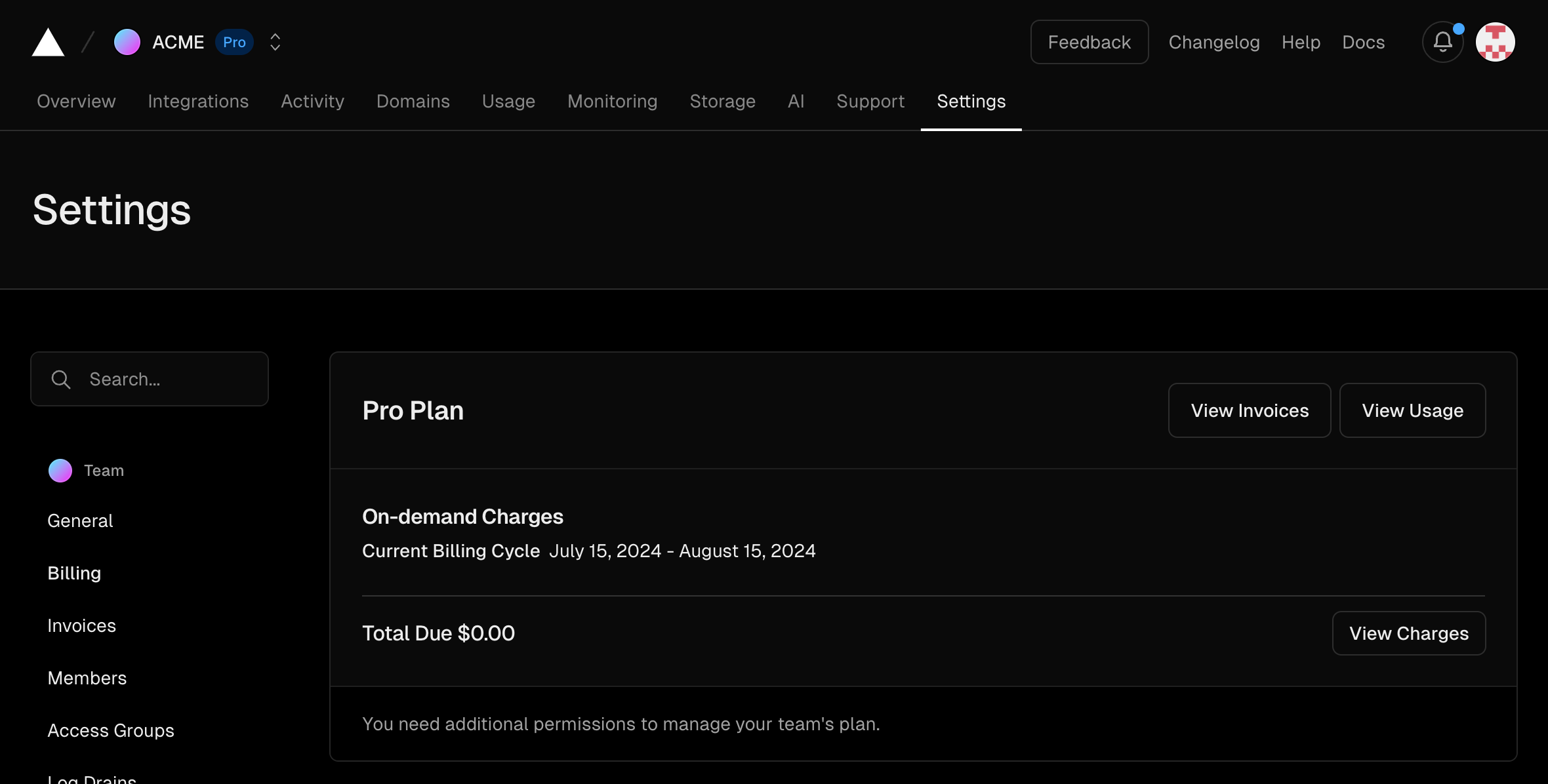Click the Pro plan badge
Image resolution: width=1548 pixels, height=784 pixels.
234,42
